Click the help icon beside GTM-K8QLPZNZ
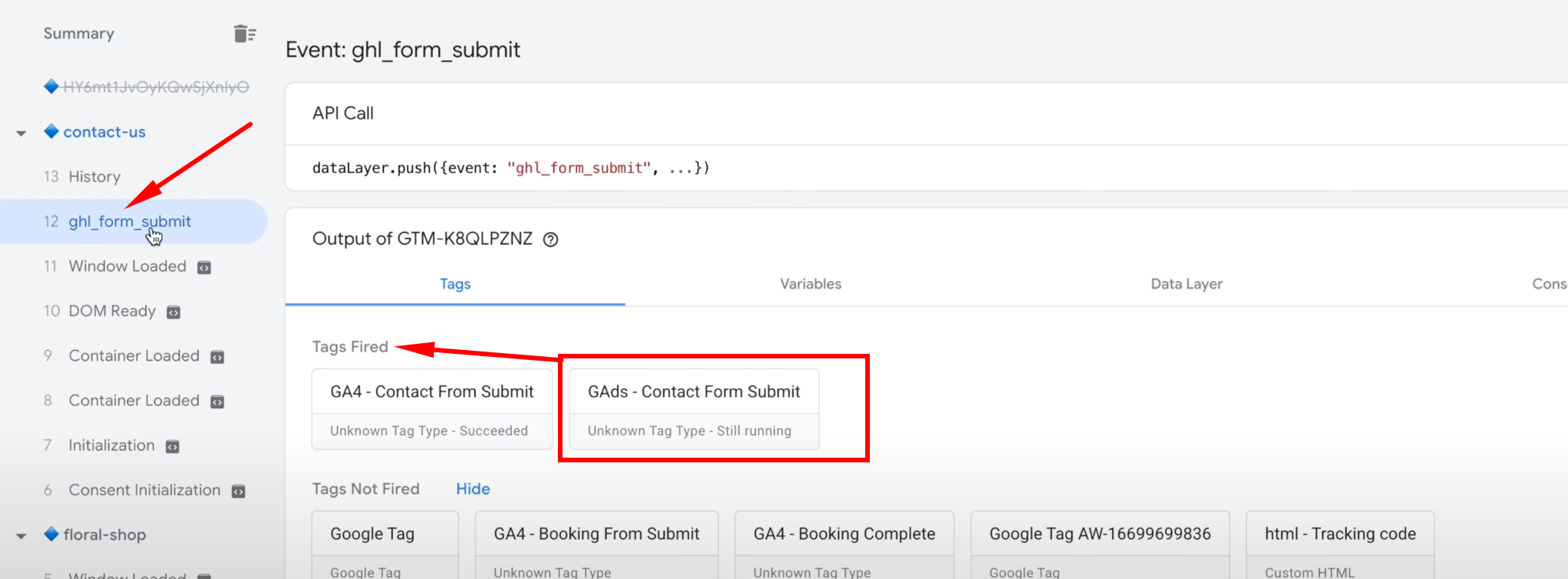 [550, 240]
